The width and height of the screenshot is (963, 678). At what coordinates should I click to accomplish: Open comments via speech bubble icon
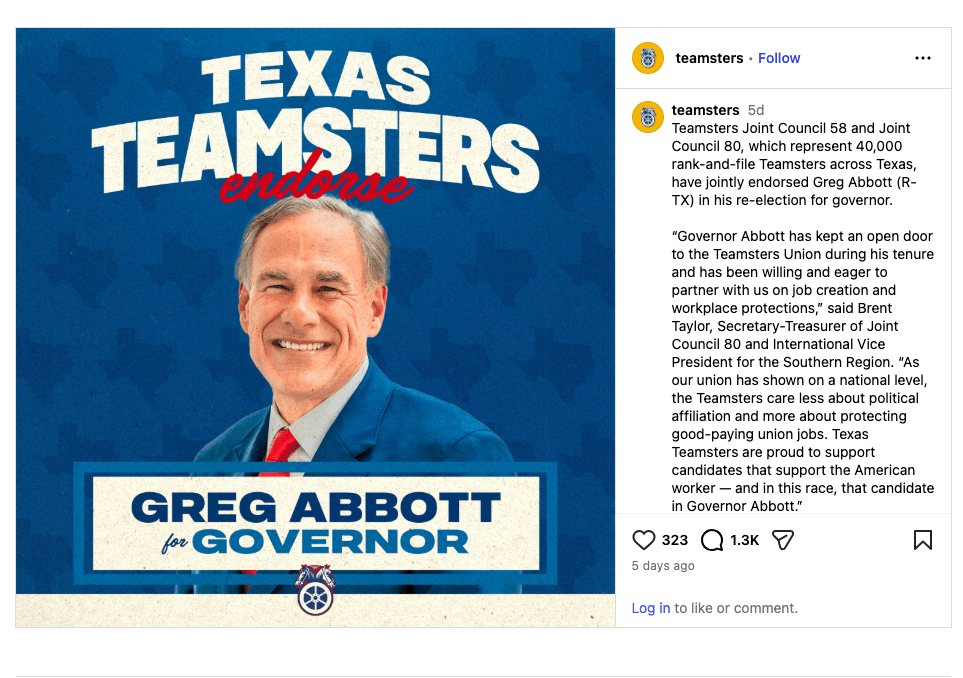pos(712,540)
